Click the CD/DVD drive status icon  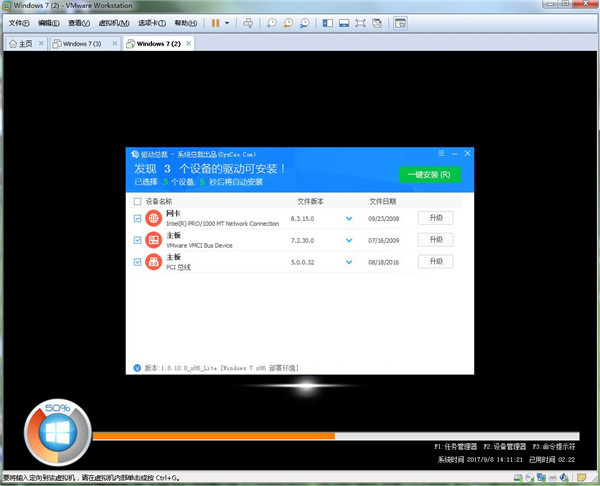[530, 478]
